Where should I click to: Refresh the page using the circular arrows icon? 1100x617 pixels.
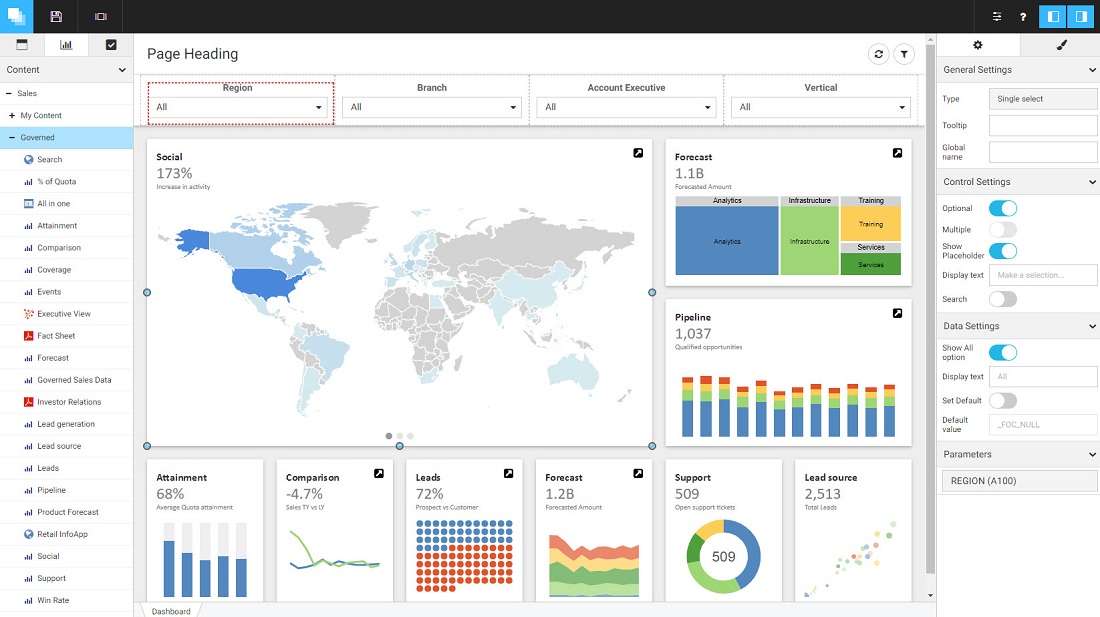[878, 54]
